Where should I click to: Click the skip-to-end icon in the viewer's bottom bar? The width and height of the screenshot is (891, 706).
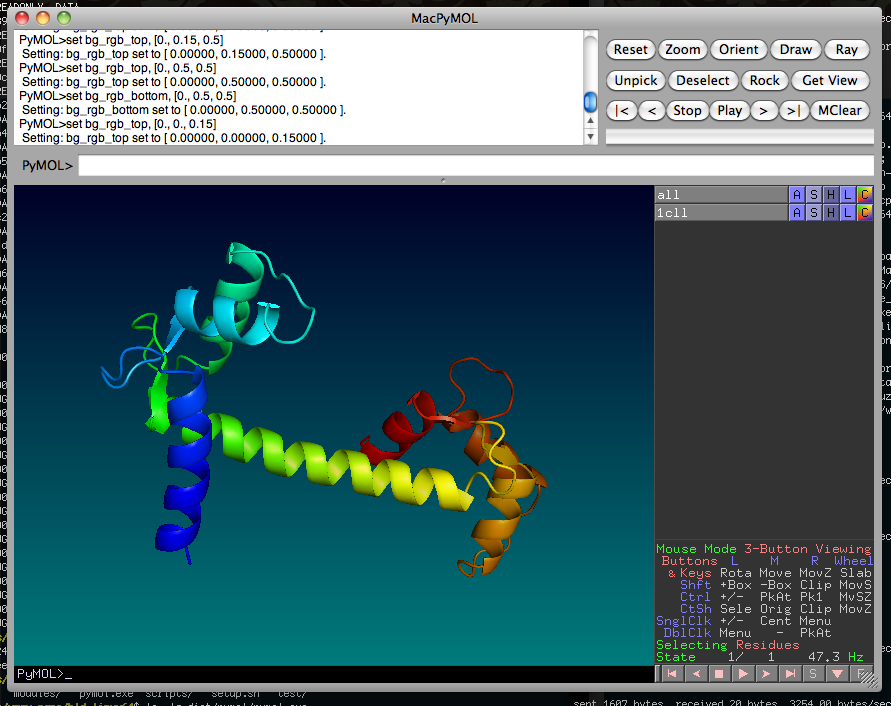pos(791,674)
